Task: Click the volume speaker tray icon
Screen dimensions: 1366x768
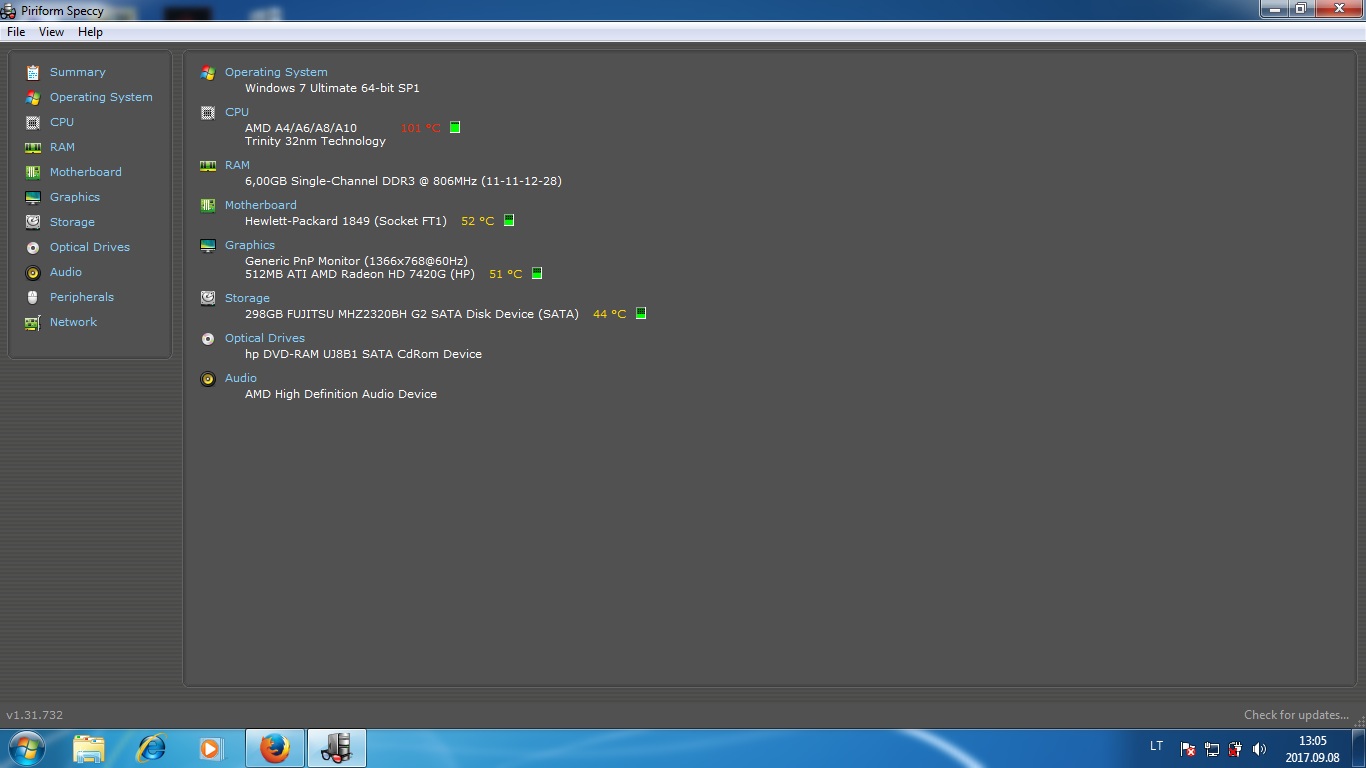Action: tap(1259, 749)
